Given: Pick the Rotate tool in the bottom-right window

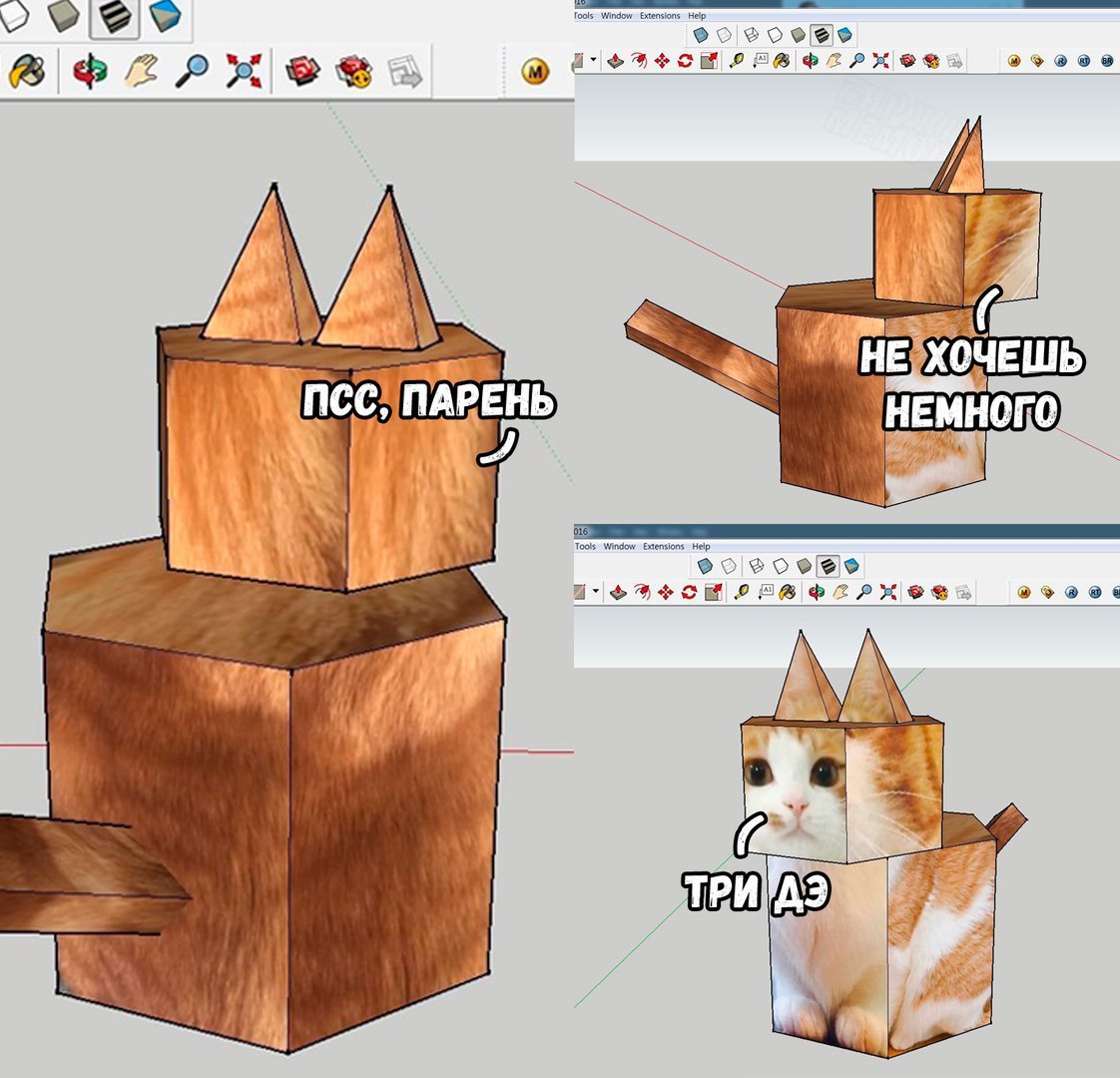Looking at the screenshot, I should tap(689, 592).
